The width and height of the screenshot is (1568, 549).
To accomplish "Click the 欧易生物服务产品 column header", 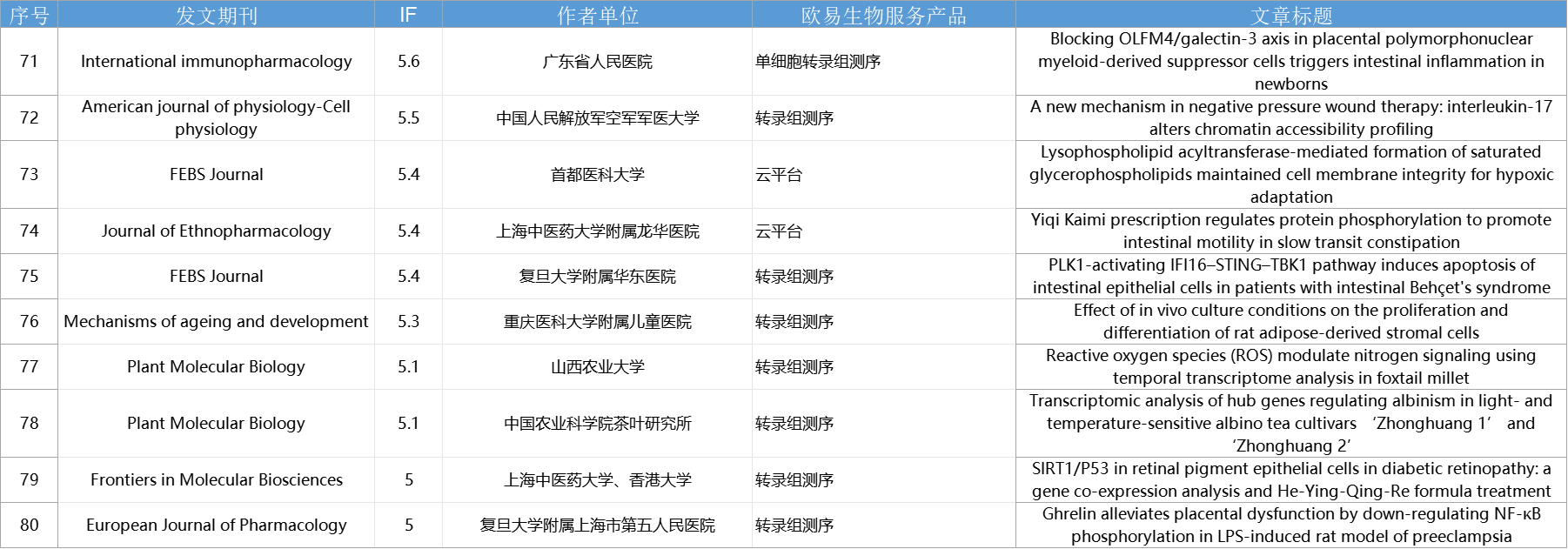I will (883, 15).
